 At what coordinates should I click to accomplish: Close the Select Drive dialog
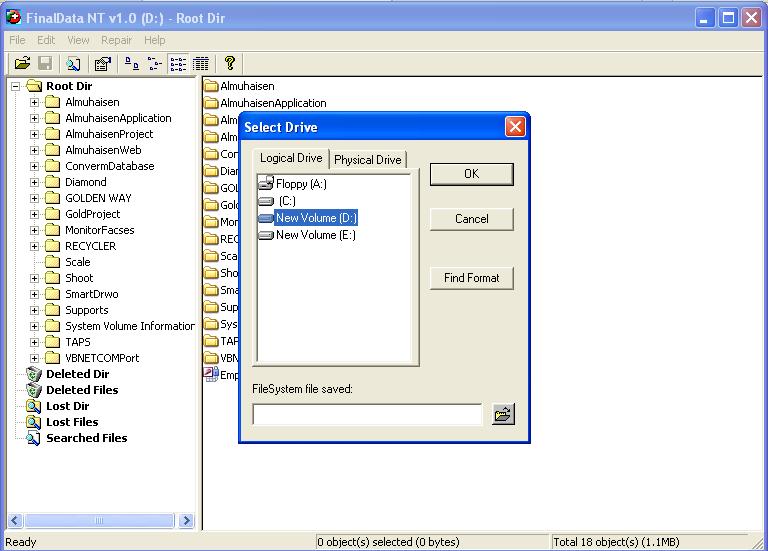tap(515, 127)
